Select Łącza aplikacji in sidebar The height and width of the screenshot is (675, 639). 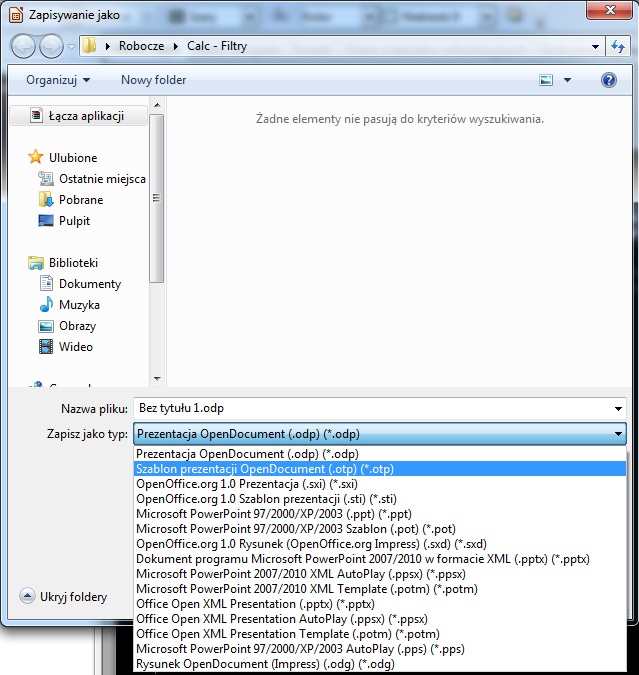coord(78,116)
